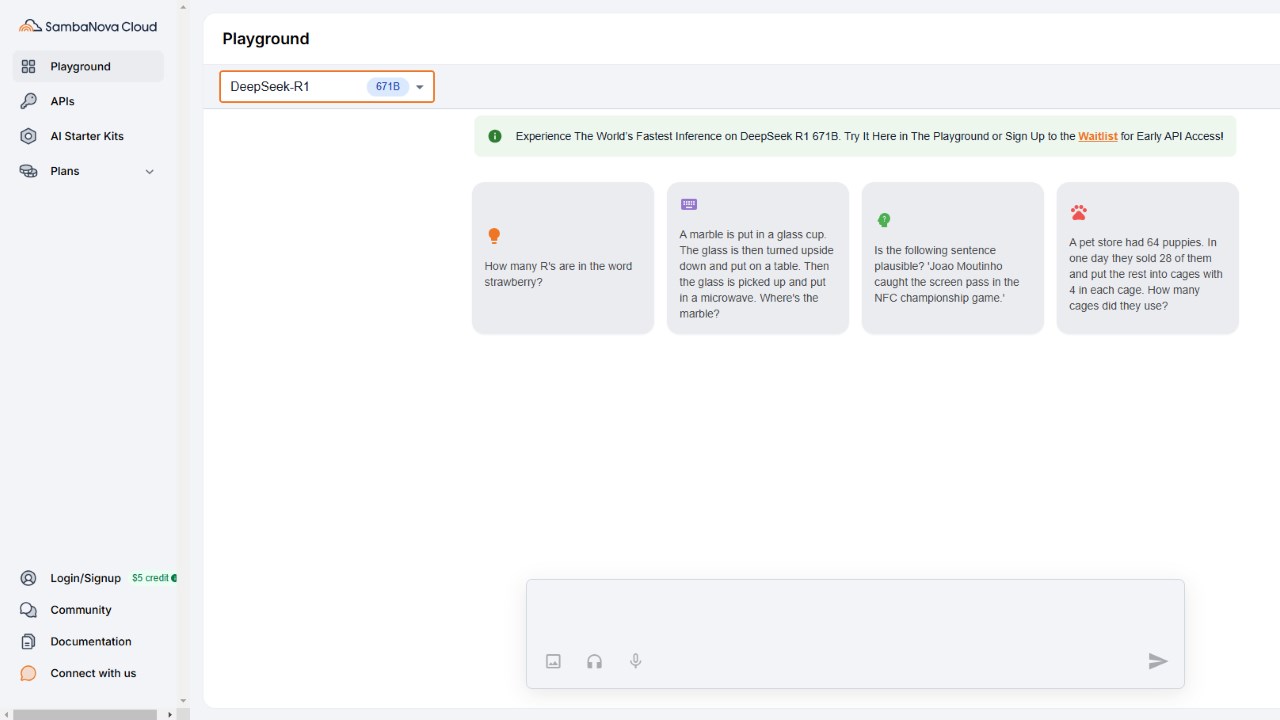The width and height of the screenshot is (1280, 720).
Task: Open the DeepSeek-R1 model selector dropdown
Action: point(327,87)
